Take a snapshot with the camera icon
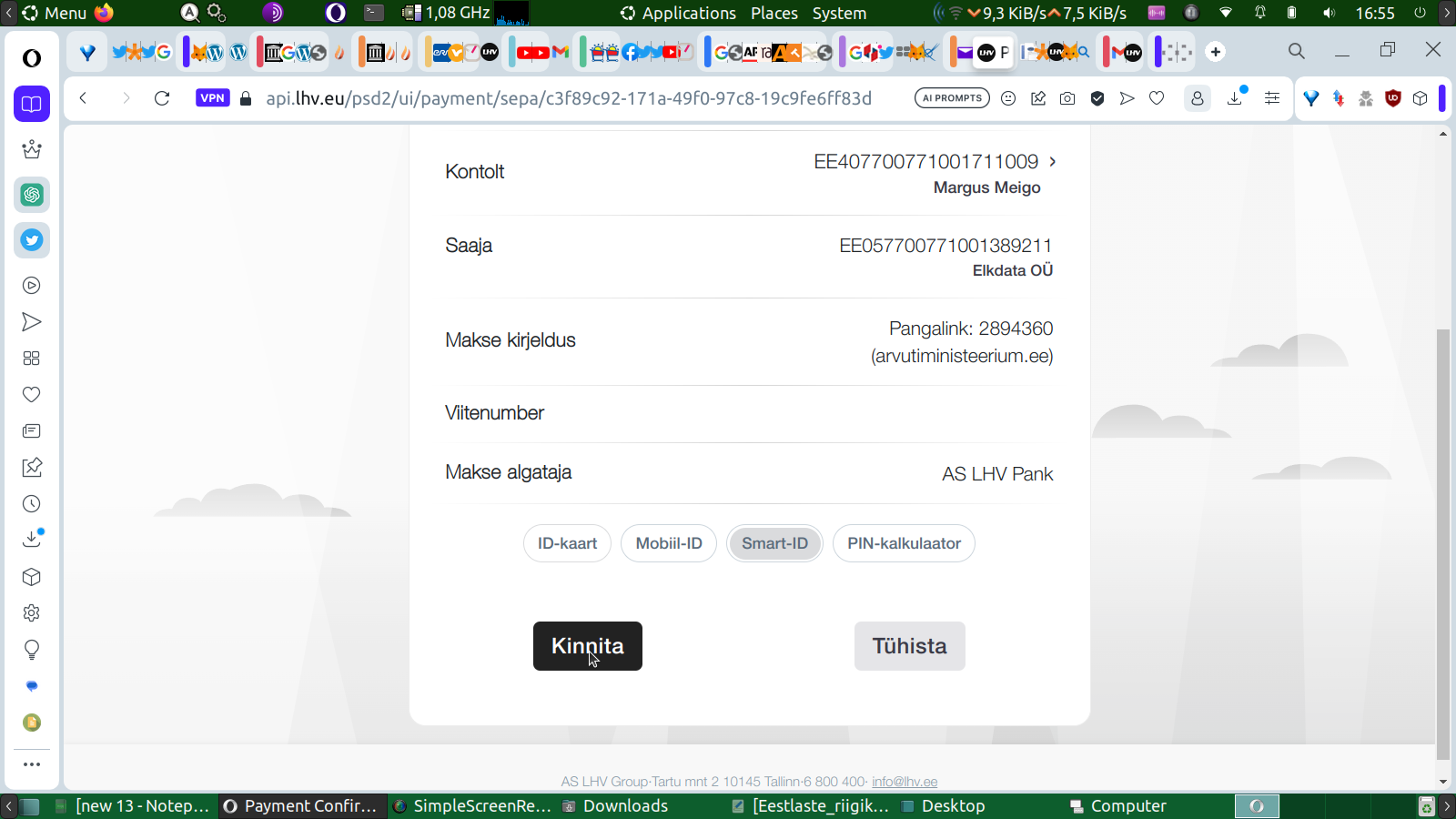This screenshot has width=1456, height=819. pos(1067,98)
